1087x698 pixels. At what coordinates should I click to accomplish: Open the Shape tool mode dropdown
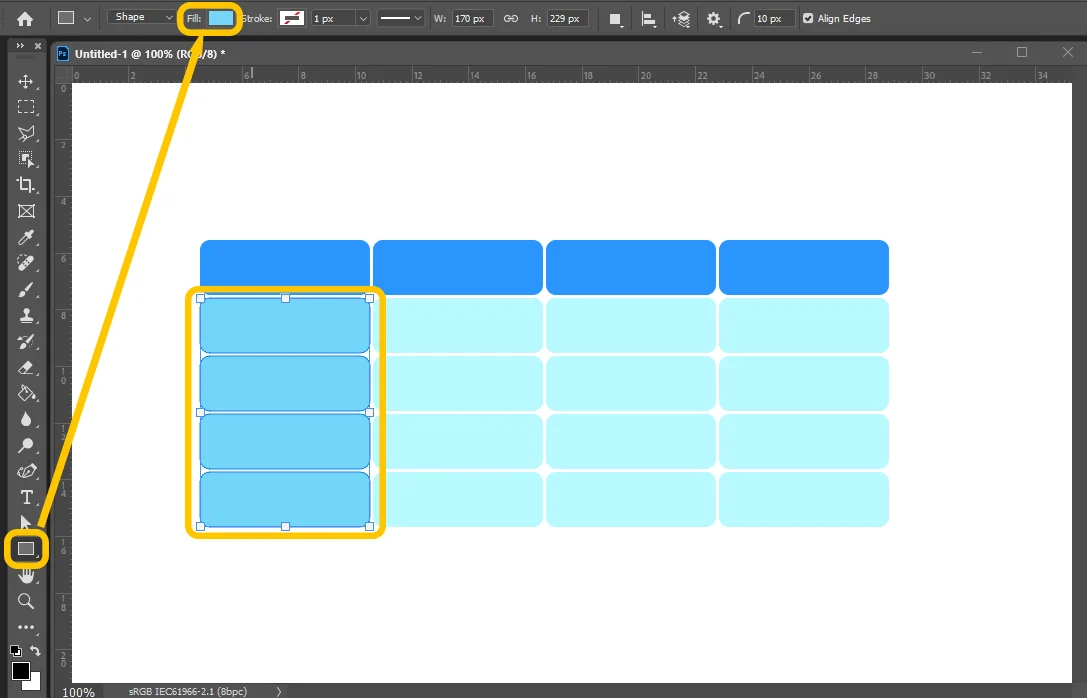pos(144,17)
